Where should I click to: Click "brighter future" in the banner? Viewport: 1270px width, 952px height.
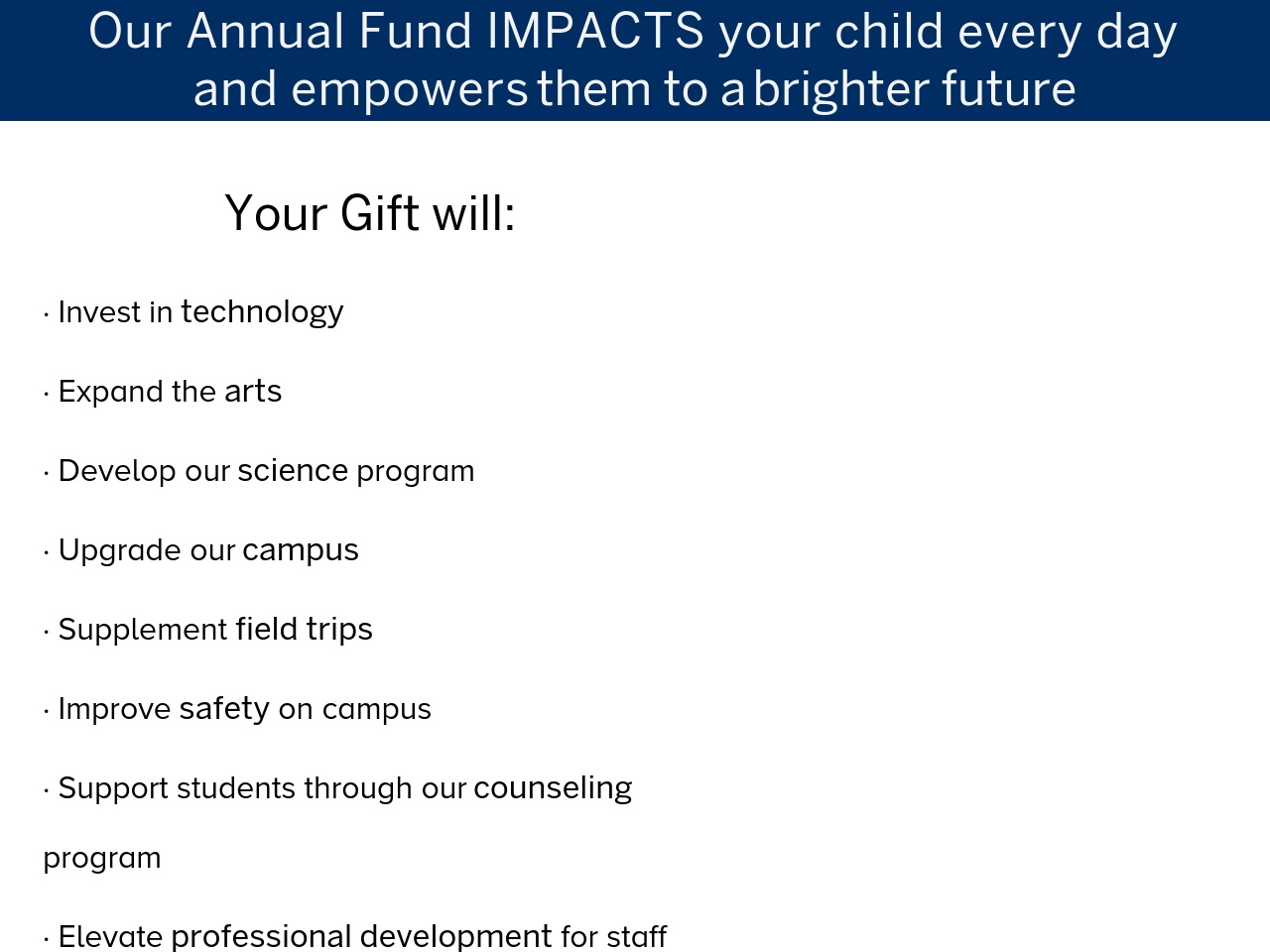click(915, 89)
